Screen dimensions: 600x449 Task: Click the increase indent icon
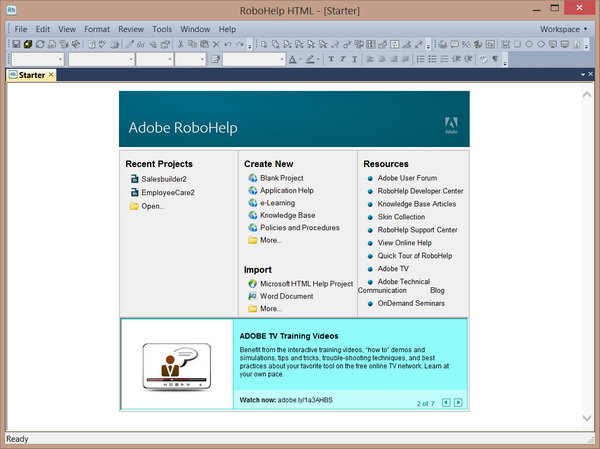(x=468, y=59)
